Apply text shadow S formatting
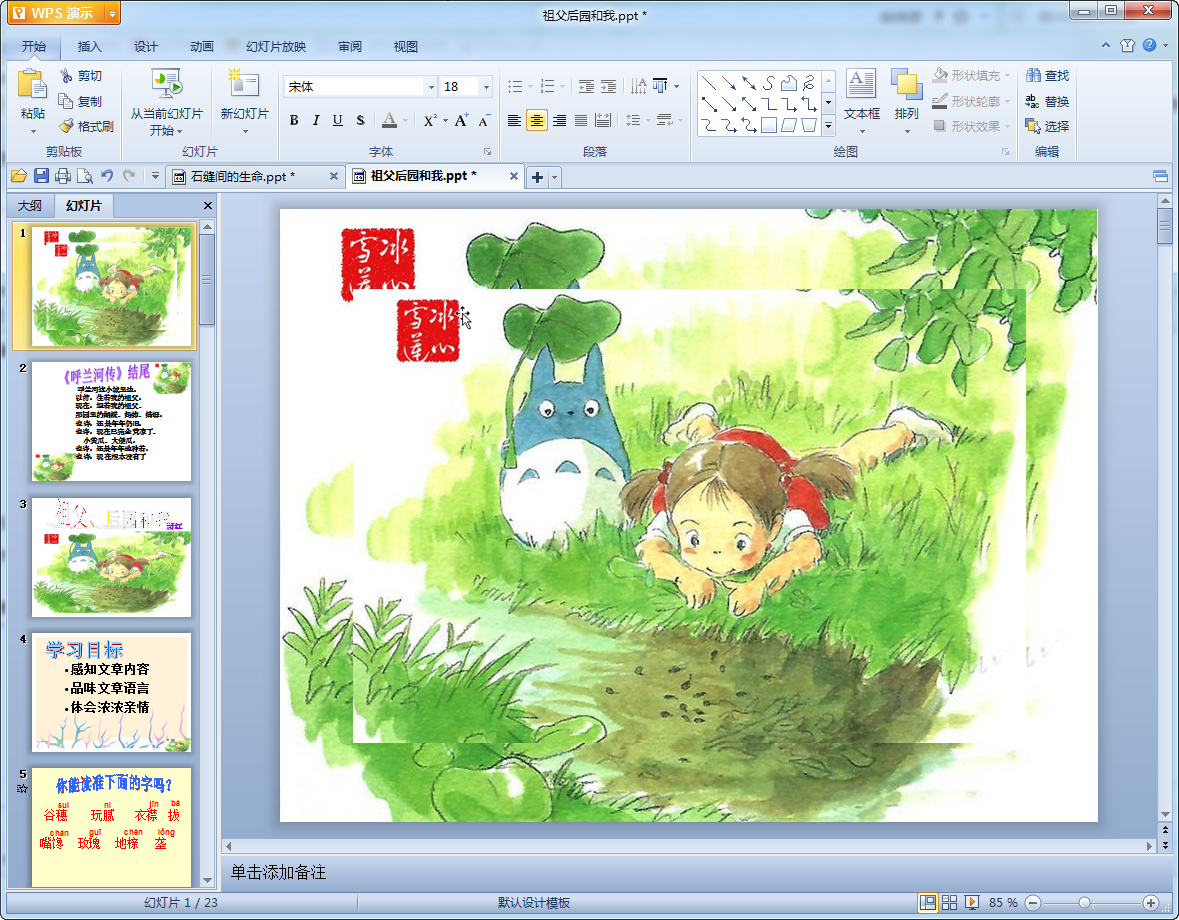 [x=360, y=120]
